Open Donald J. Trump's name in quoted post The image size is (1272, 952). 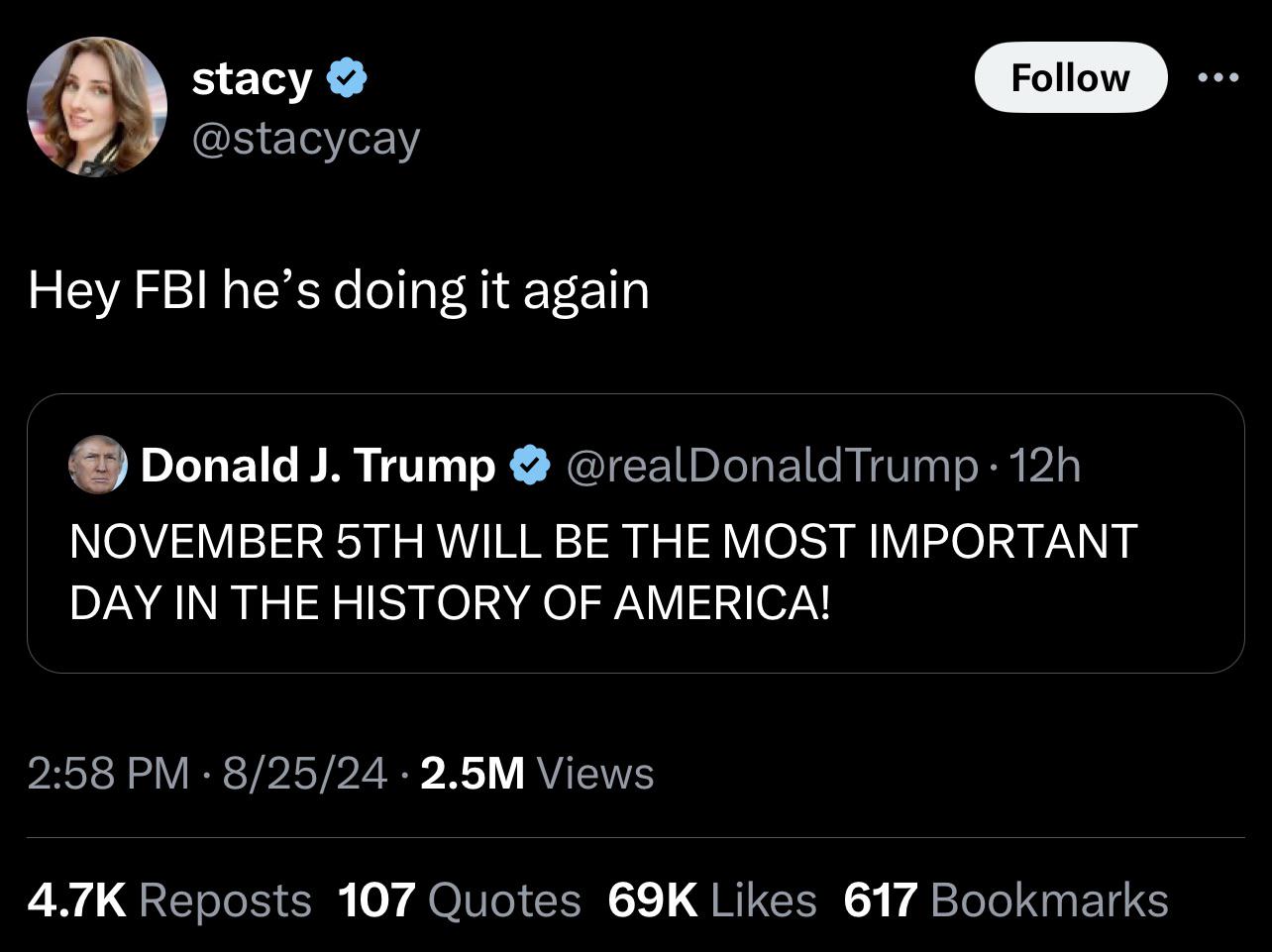pos(317,465)
